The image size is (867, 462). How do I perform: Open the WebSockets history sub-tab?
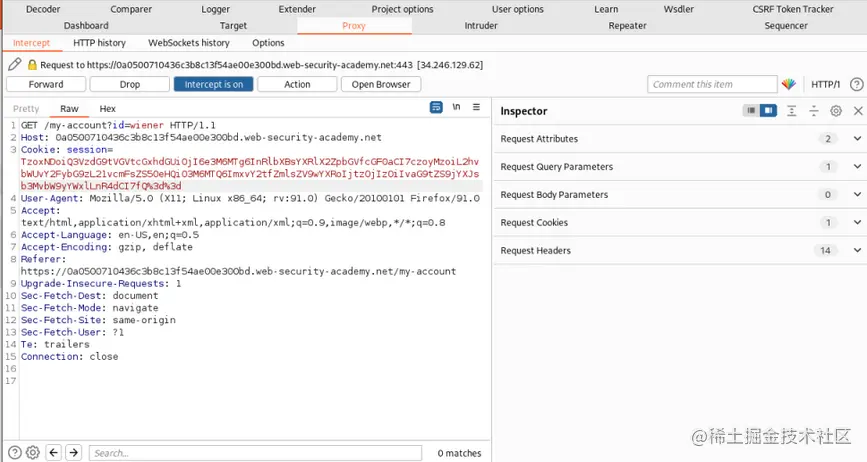[189, 43]
